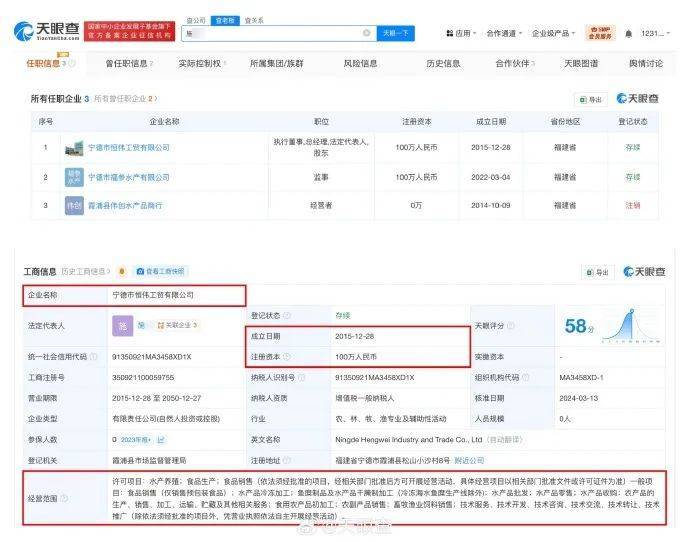Screen dimensions: 690x542
Task: Click 关联企业 3 tag
Action: (x=177, y=326)
